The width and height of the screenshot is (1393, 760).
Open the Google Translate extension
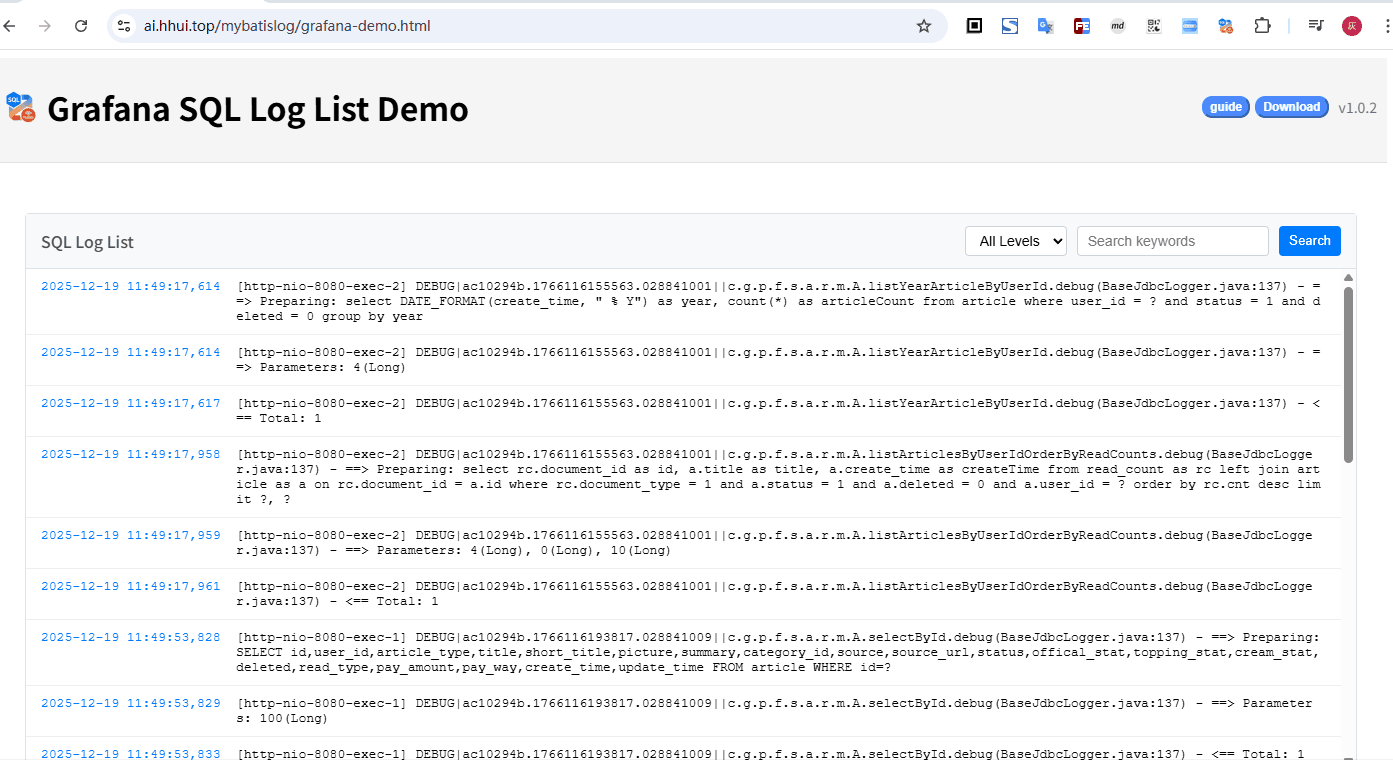(x=1045, y=26)
